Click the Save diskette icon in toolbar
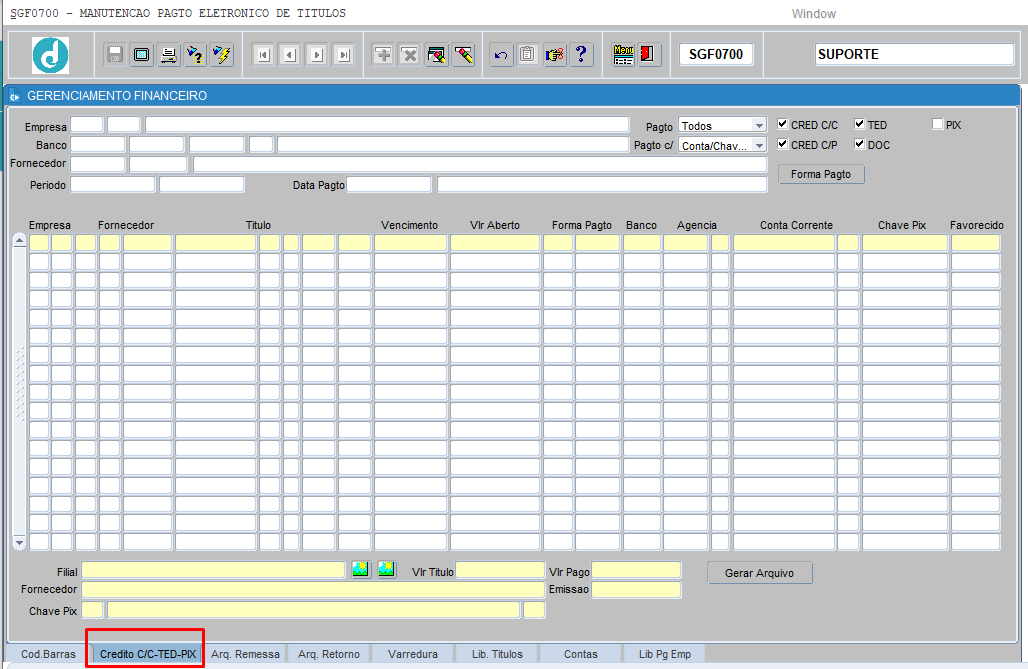This screenshot has height=669, width=1028. [115, 55]
